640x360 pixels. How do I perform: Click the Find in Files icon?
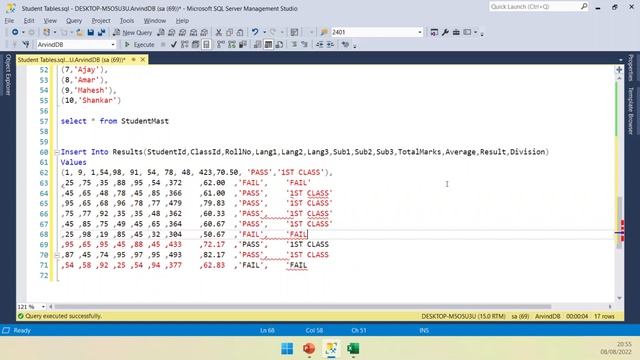coord(324,32)
